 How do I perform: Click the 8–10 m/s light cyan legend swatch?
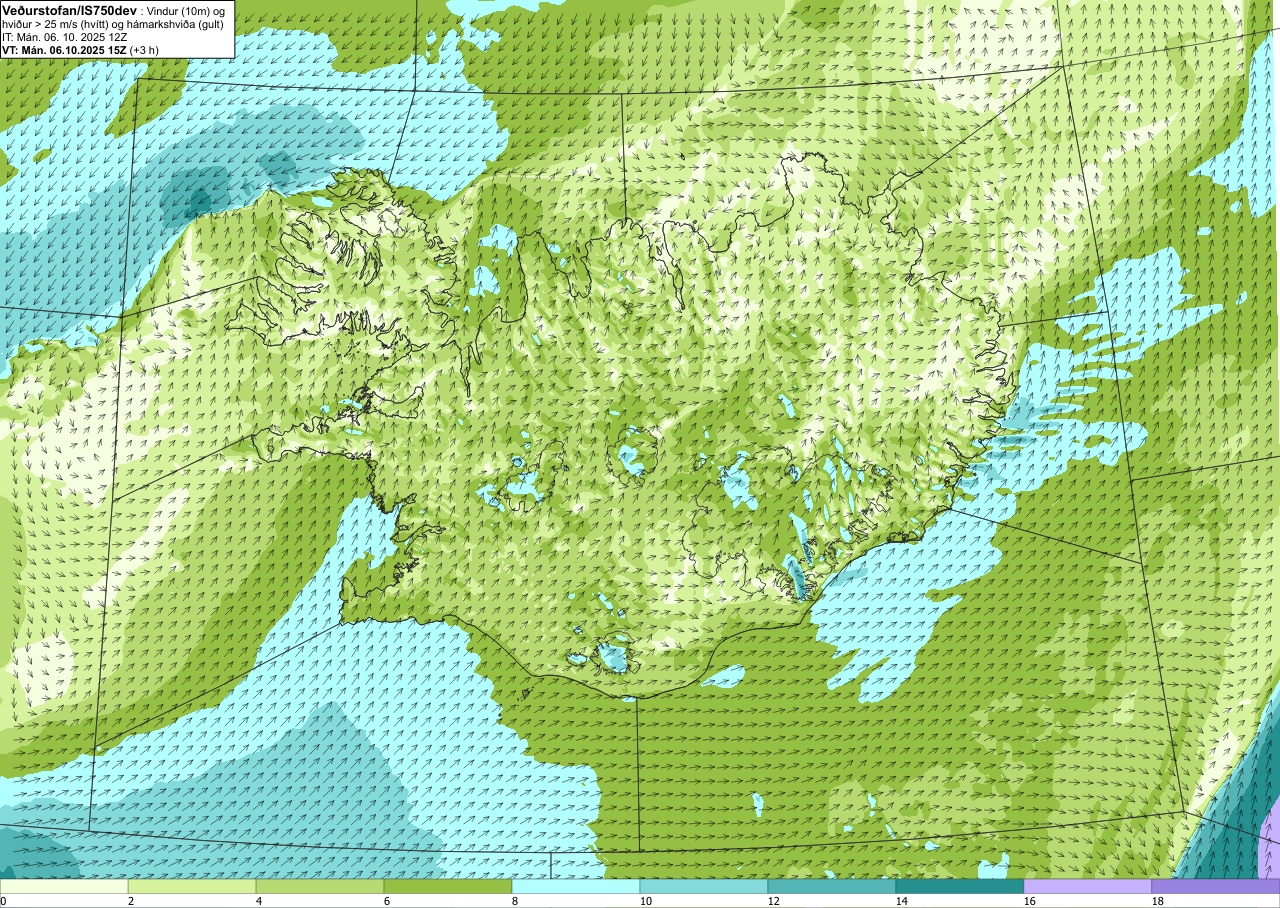[x=576, y=886]
